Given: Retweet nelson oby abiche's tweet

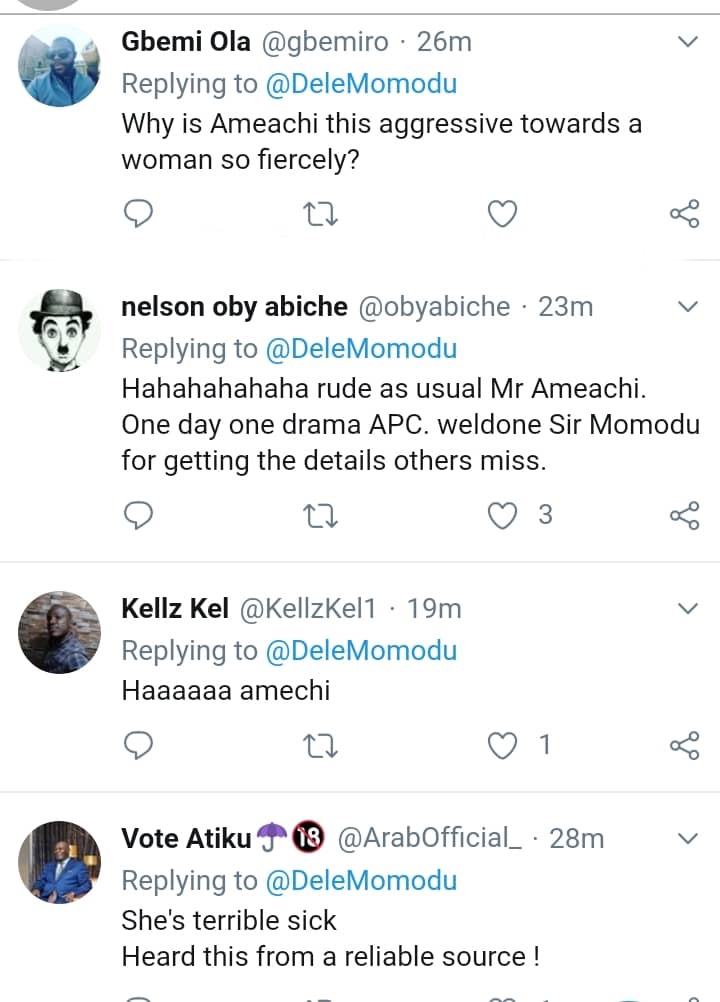Looking at the screenshot, I should (320, 515).
